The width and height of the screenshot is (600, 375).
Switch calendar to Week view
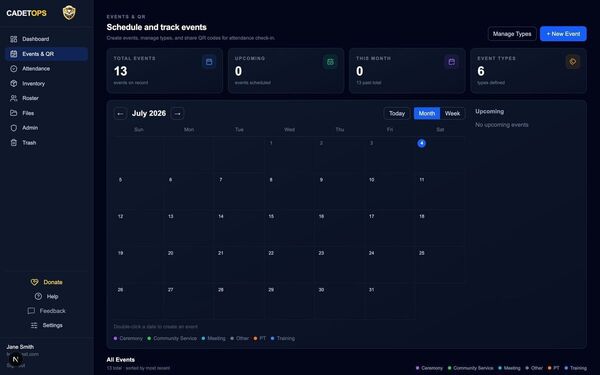[452, 113]
